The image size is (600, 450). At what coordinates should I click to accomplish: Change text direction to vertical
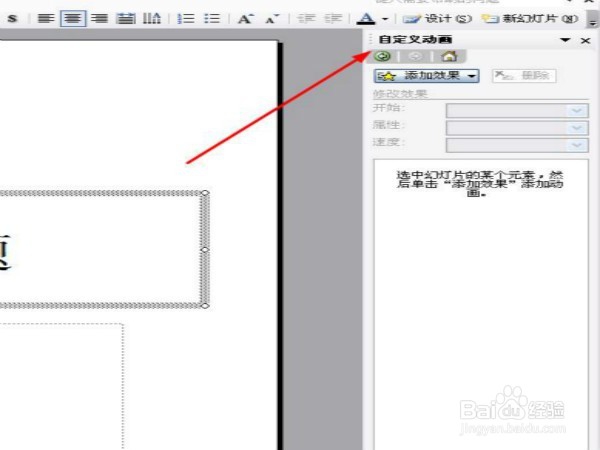[152, 18]
